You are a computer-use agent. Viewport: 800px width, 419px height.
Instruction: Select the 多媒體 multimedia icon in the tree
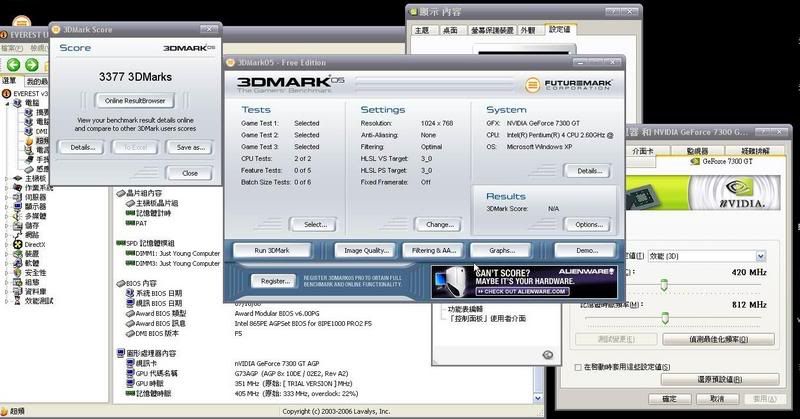[18, 216]
